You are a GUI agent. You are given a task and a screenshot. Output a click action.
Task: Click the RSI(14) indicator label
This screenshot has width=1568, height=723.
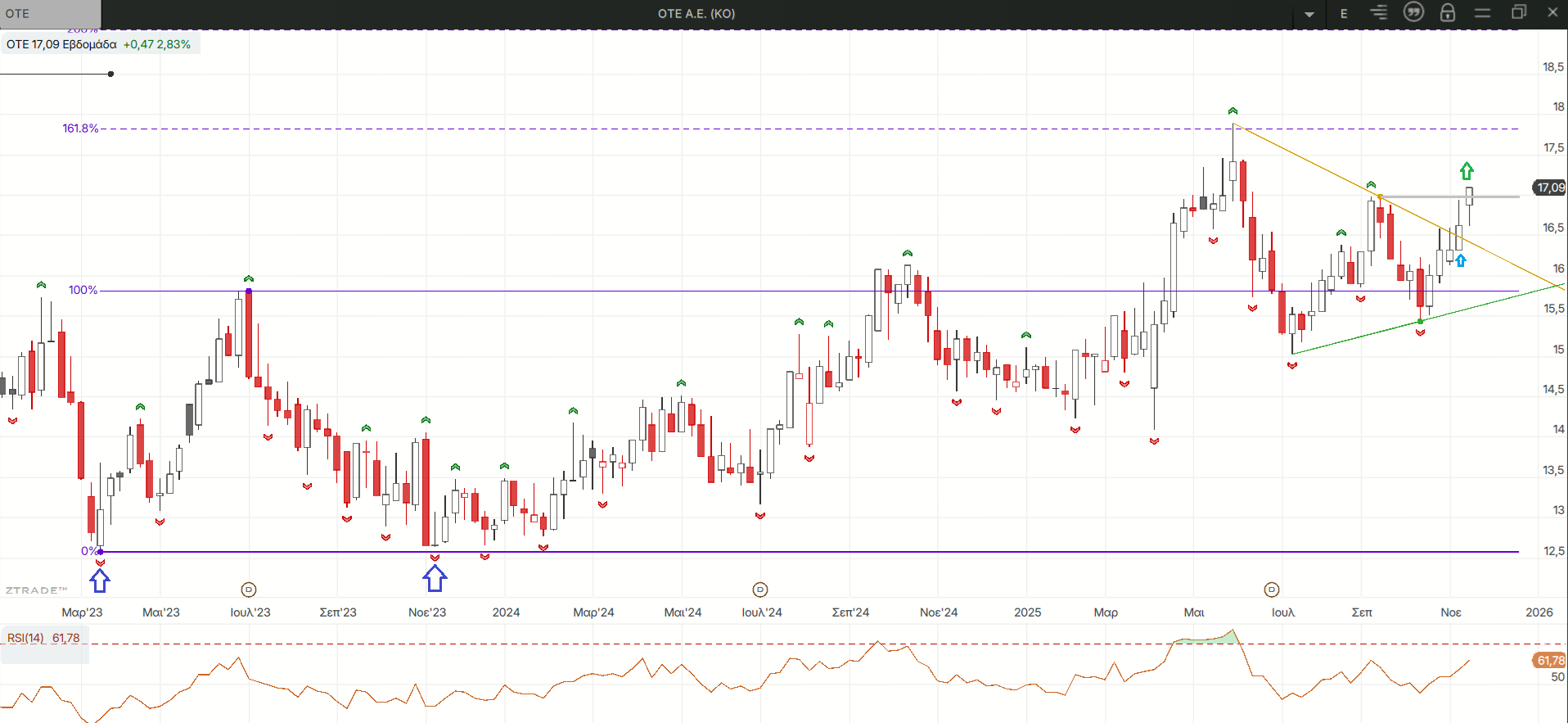[x=43, y=638]
